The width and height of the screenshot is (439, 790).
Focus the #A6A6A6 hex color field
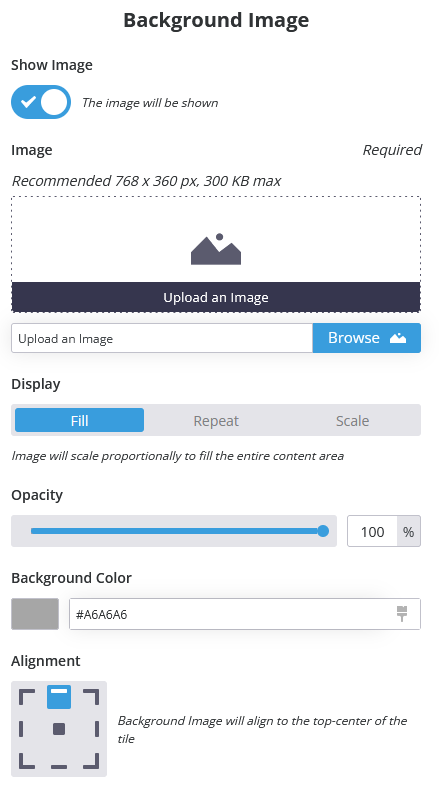(x=244, y=614)
